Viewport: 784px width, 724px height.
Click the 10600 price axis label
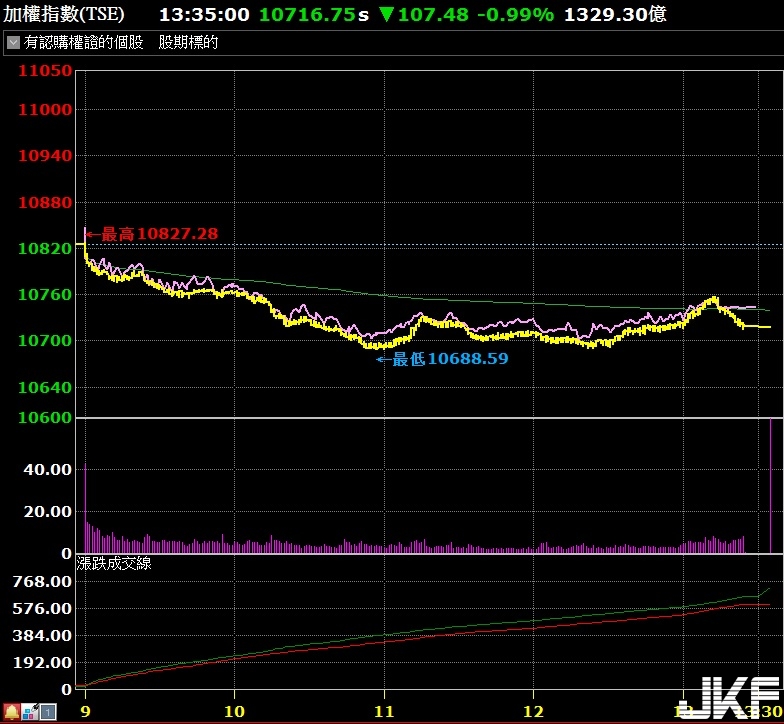45,418
